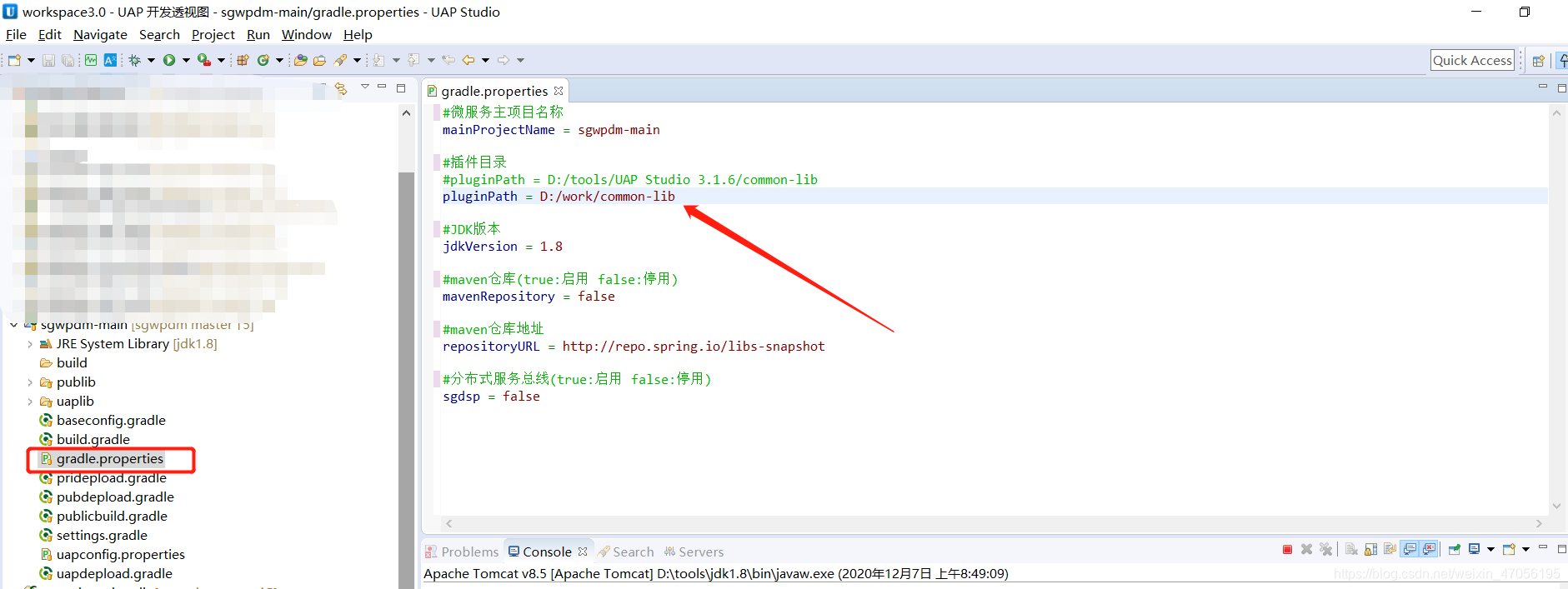
Task: Click the Last Edit Location arrow icon
Action: 448,60
